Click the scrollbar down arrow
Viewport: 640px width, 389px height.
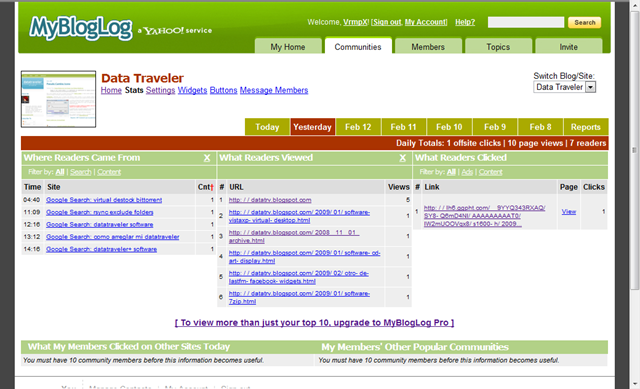pyautogui.click(x=634, y=384)
